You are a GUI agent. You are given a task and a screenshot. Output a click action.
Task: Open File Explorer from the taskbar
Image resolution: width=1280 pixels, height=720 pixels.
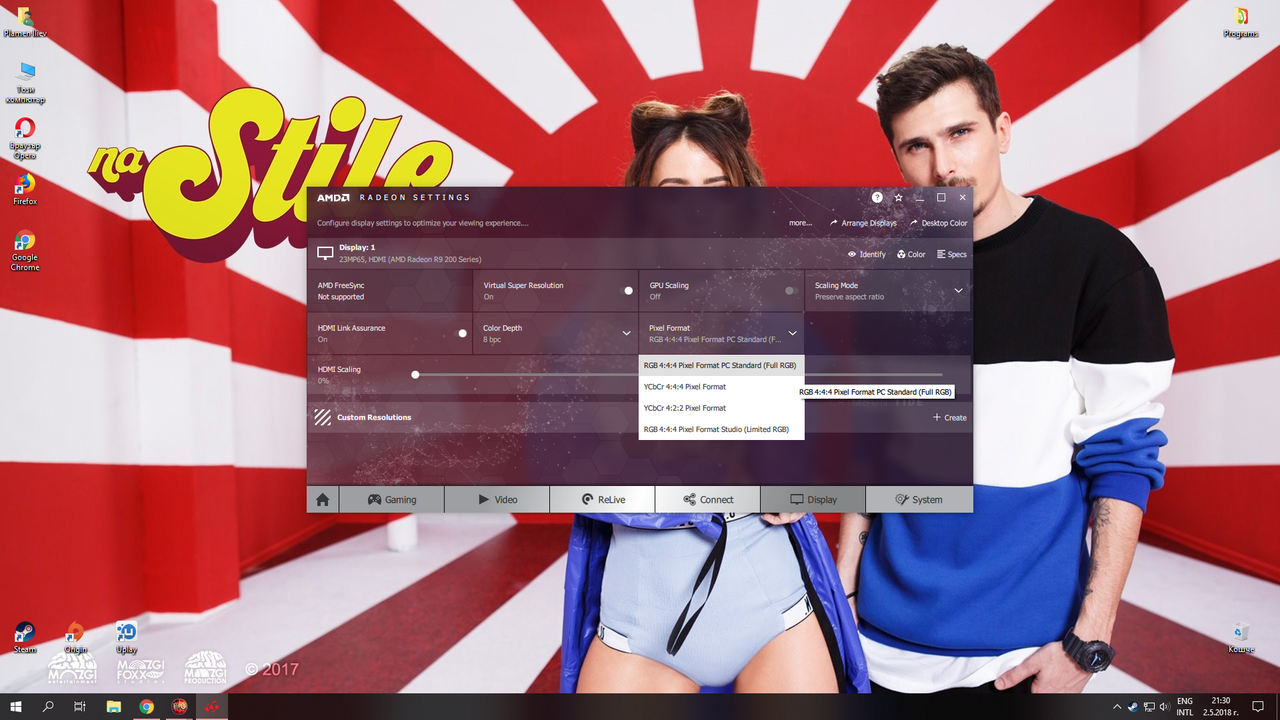click(114, 706)
